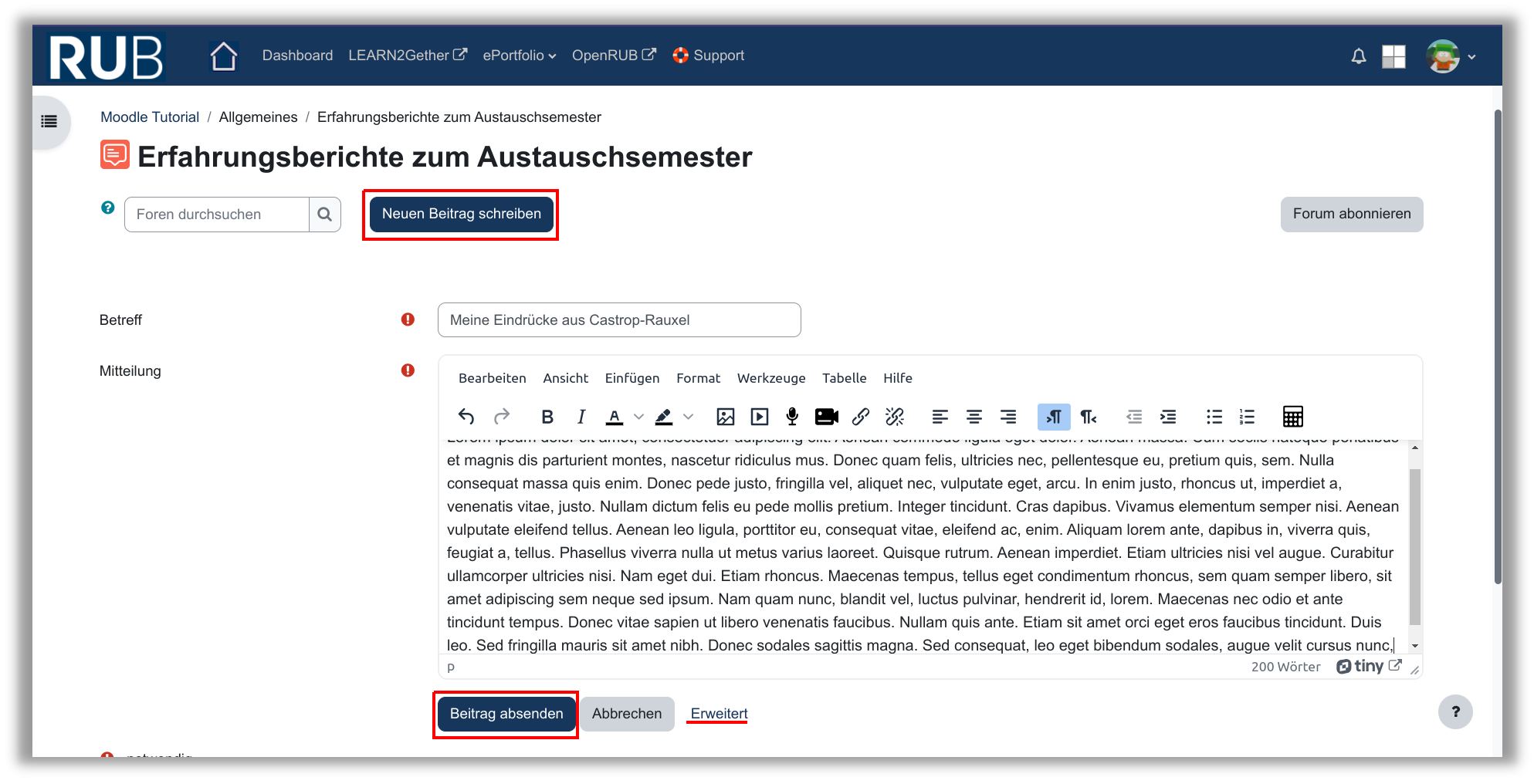1534x784 pixels.
Task: Open the notifications bell
Action: click(x=1358, y=56)
